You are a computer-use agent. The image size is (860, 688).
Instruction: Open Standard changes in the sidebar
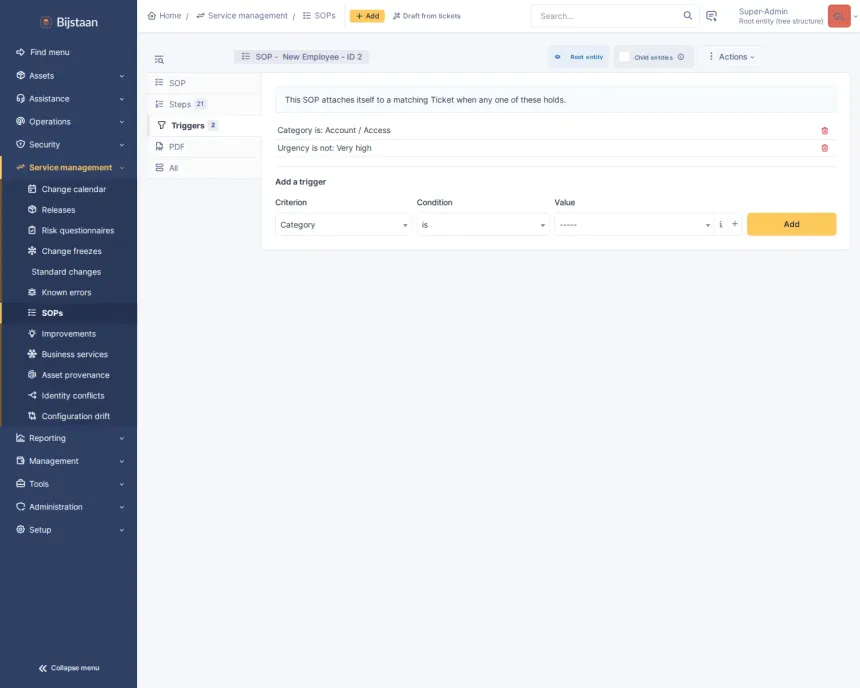(66, 272)
